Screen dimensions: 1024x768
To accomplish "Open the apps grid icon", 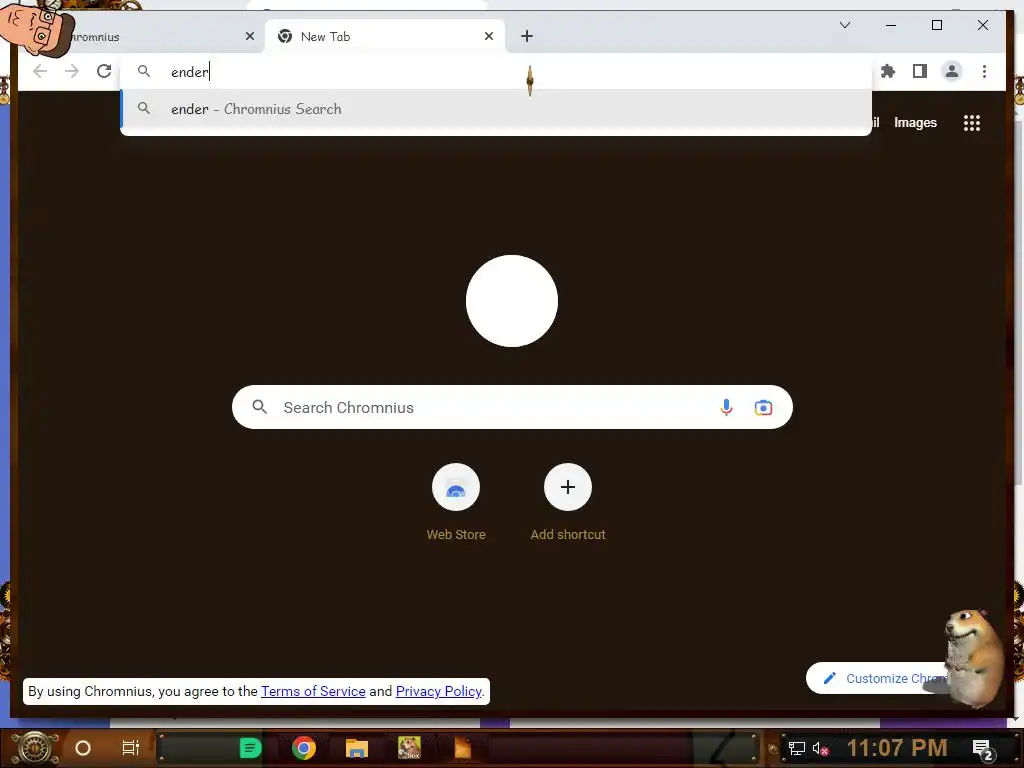I will 972,123.
